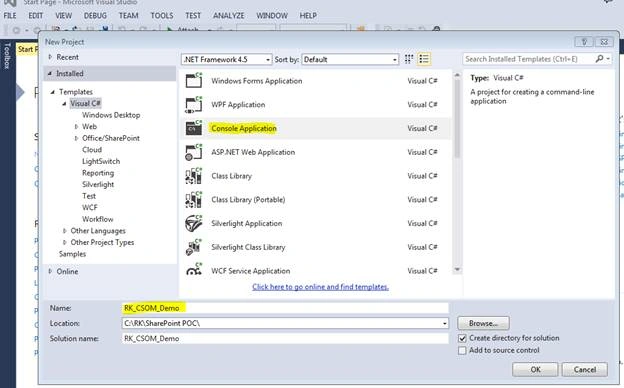Choose the Class Library (Portable) icon
624x388 pixels.
(194, 199)
